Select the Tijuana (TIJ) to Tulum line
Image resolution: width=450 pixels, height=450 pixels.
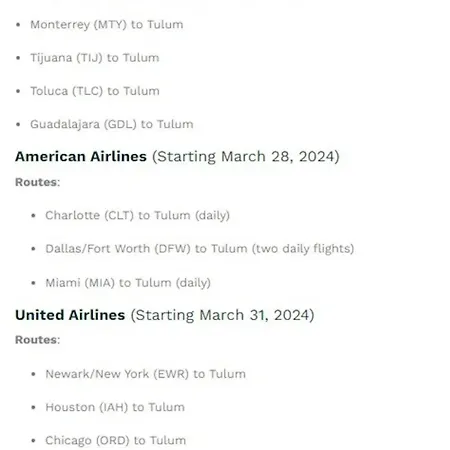[x=95, y=58]
